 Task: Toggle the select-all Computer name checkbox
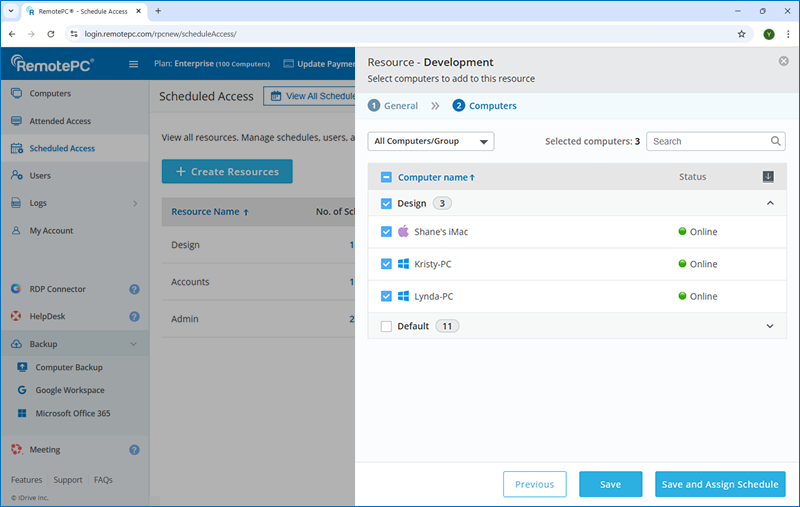click(387, 177)
